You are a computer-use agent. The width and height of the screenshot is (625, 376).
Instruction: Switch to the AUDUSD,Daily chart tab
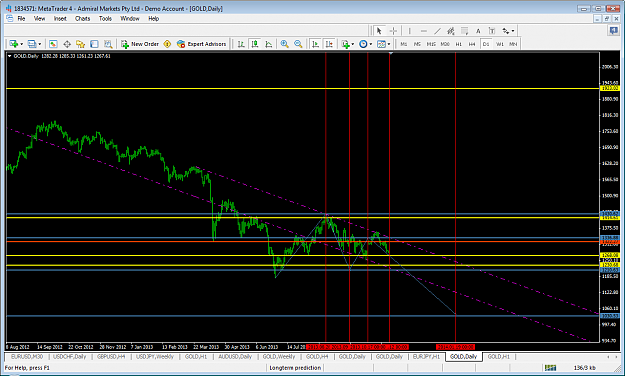(x=235, y=356)
